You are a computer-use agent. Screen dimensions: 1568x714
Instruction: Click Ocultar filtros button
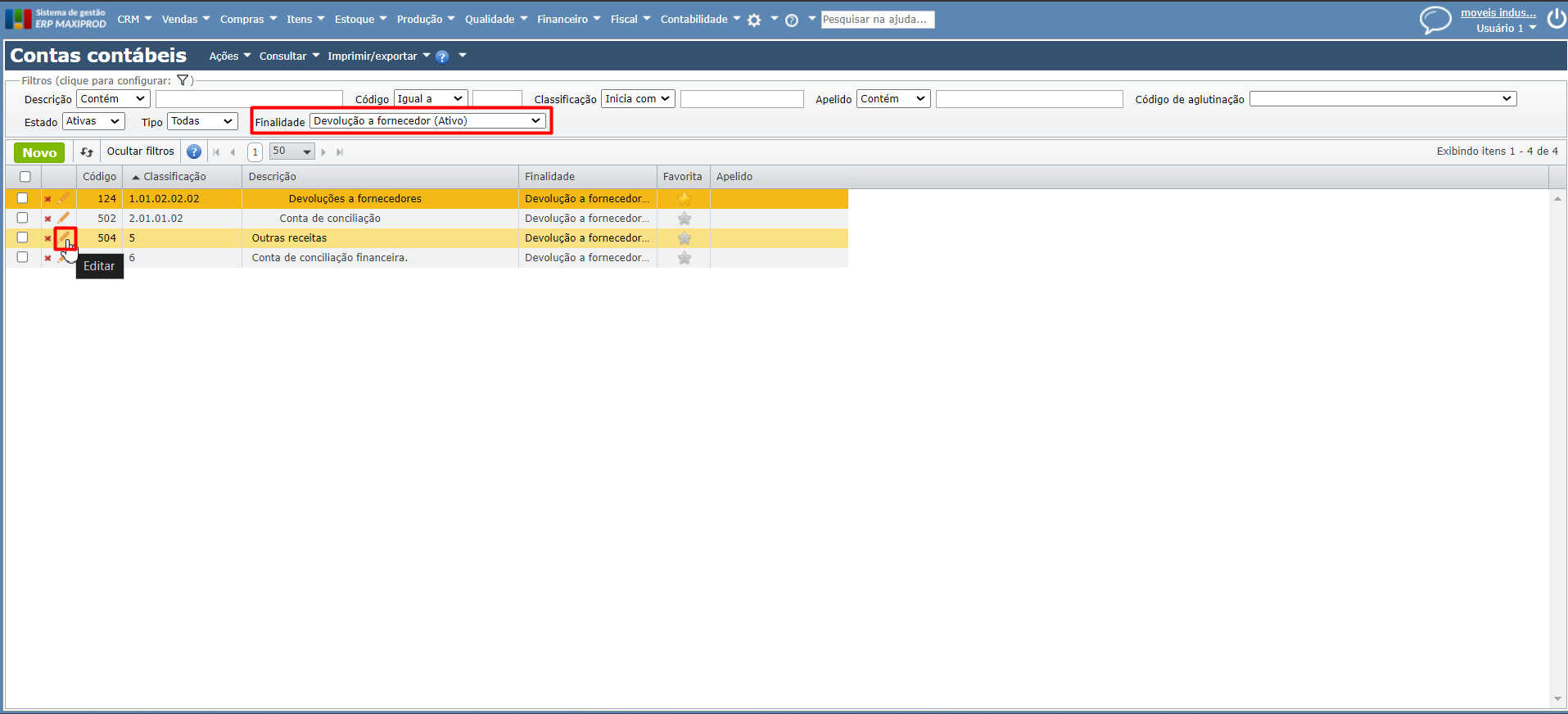141,151
